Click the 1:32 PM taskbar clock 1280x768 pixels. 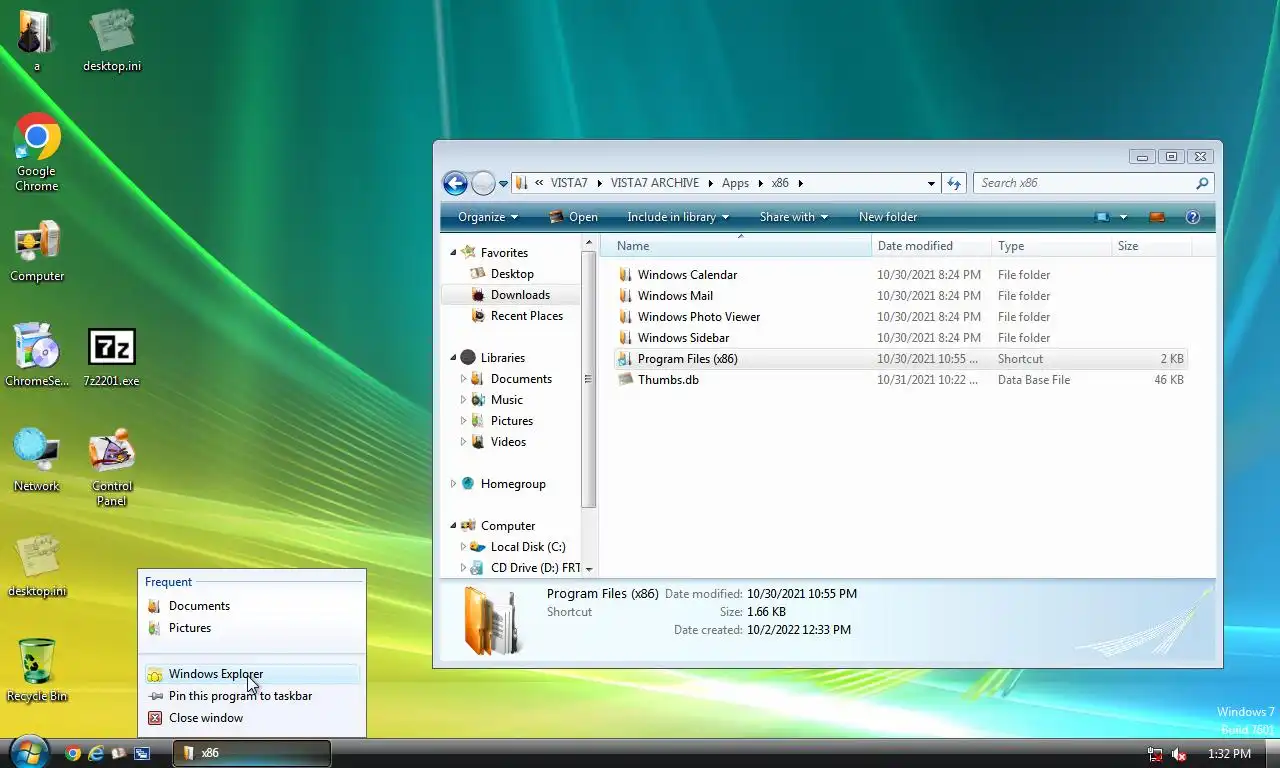tap(1229, 754)
